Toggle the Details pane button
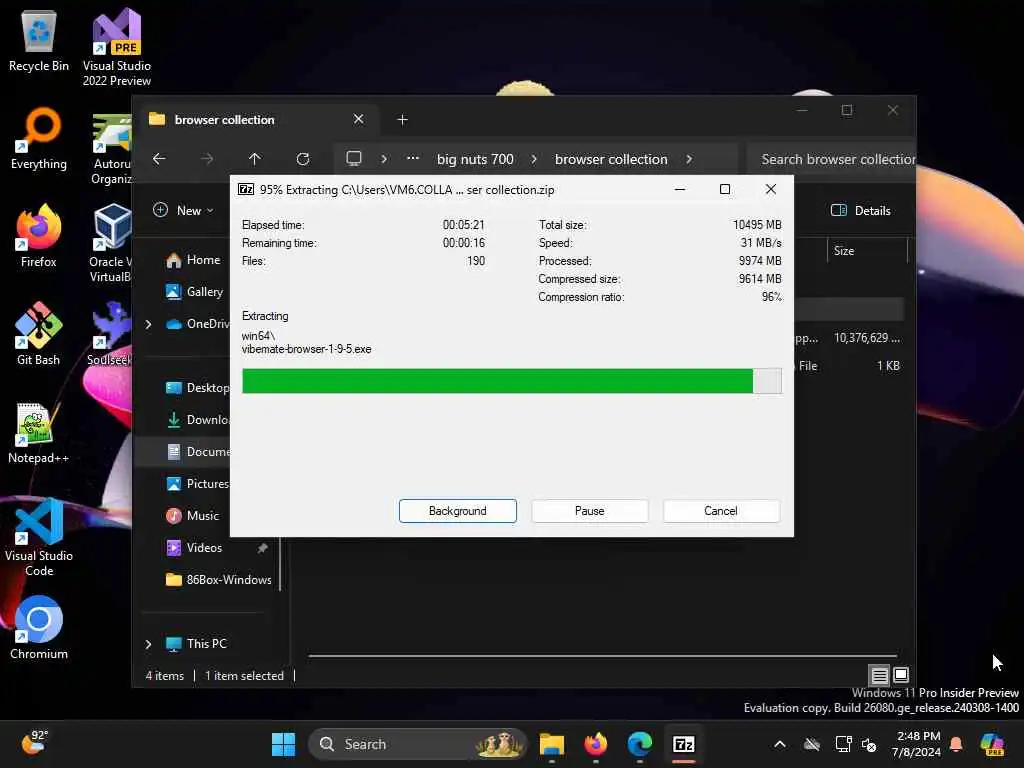 point(861,210)
